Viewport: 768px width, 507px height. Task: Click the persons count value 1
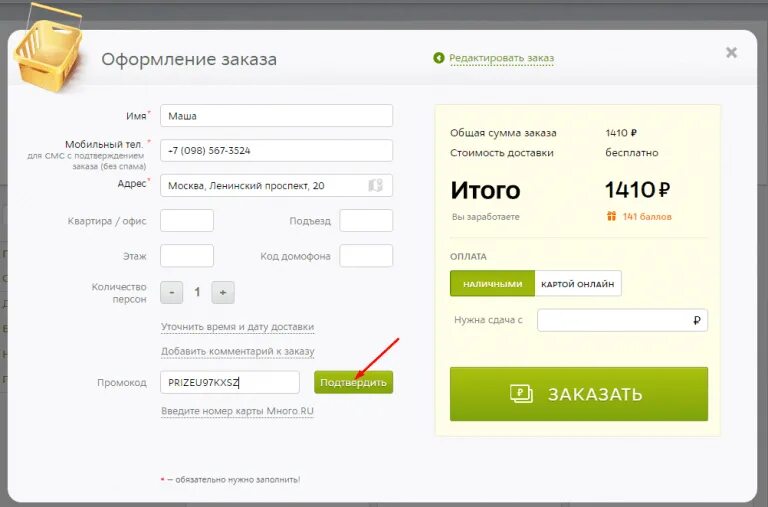click(197, 292)
